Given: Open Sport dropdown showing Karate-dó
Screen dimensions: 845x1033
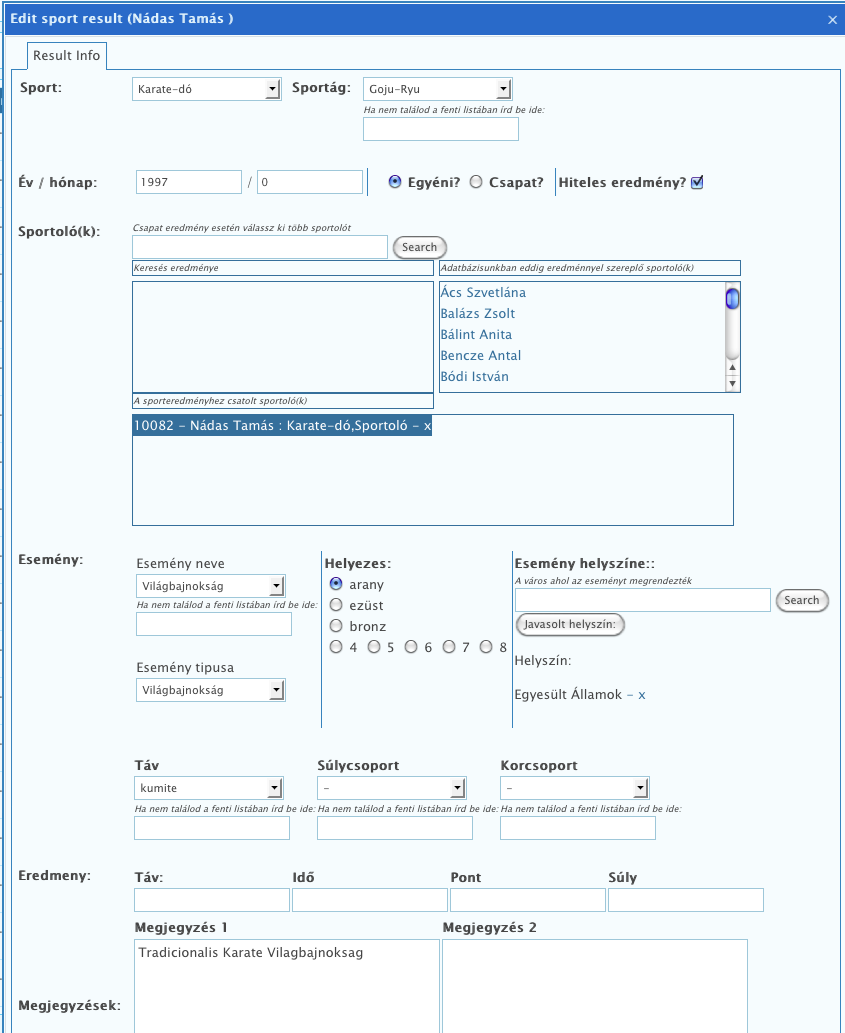Looking at the screenshot, I should 207,89.
